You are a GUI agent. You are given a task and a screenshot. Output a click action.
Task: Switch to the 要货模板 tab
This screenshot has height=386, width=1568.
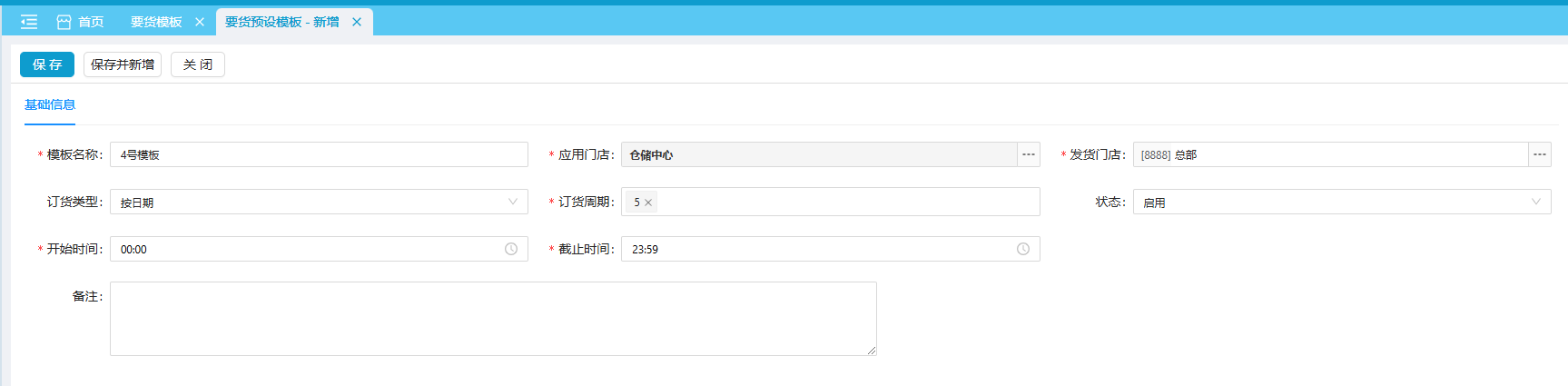[x=156, y=22]
